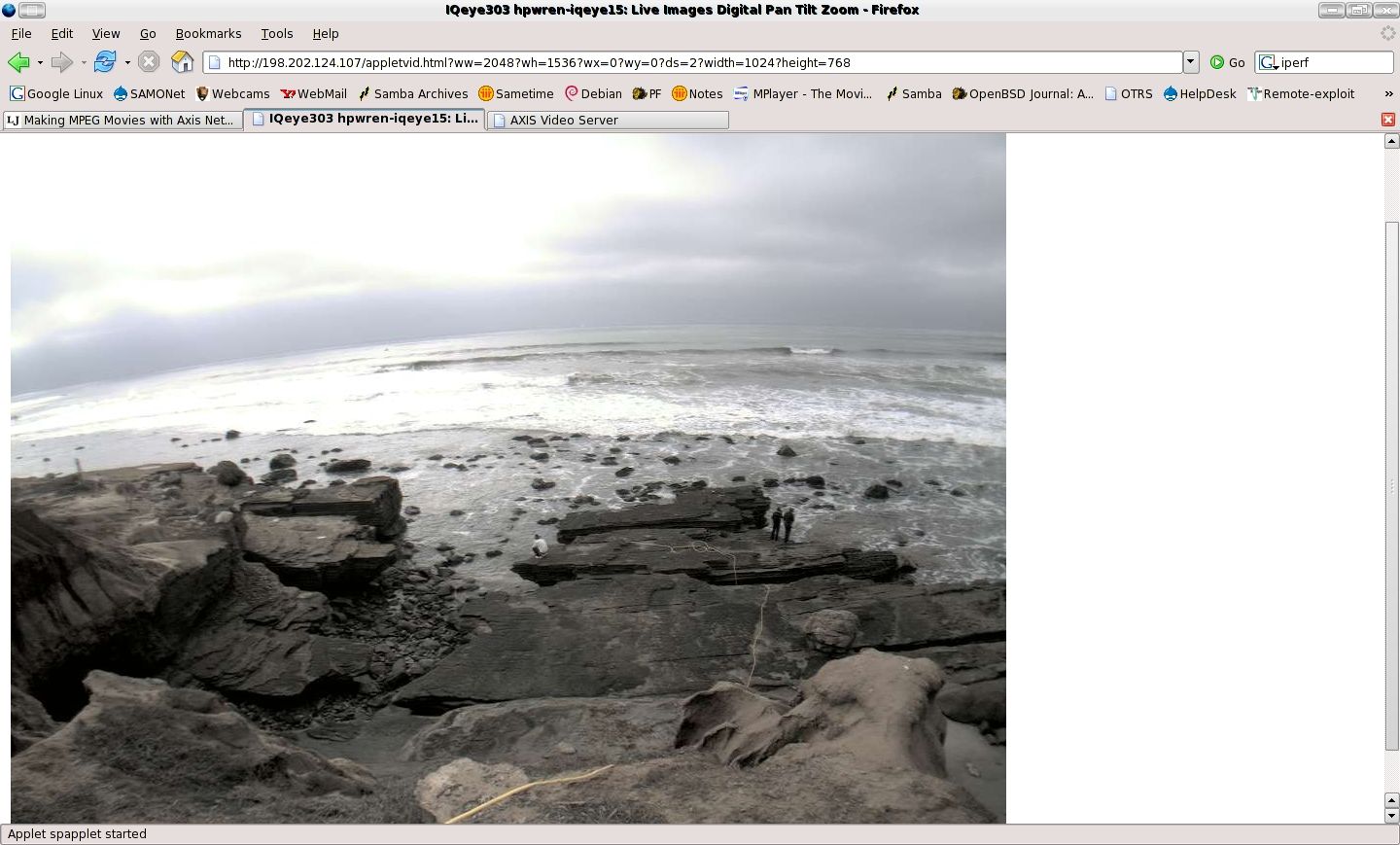This screenshot has width=1400, height=845.
Task: Open the window menu icon in title bar
Action: 9,10
